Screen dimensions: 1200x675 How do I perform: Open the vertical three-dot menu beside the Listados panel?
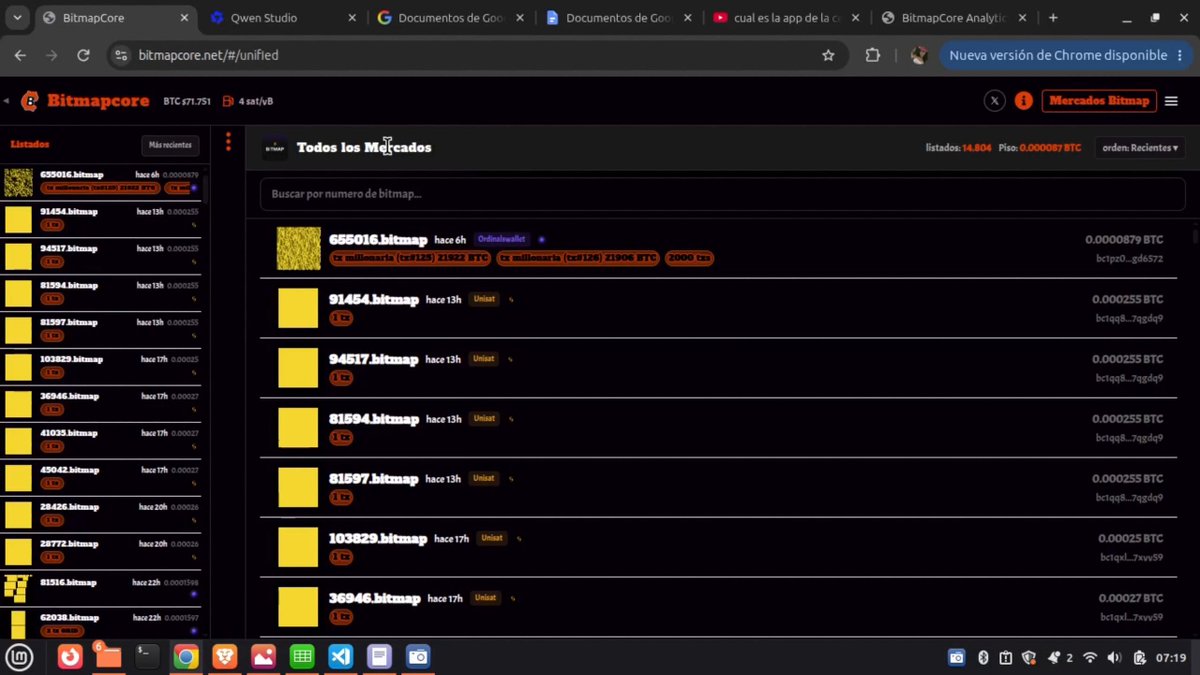[228, 142]
